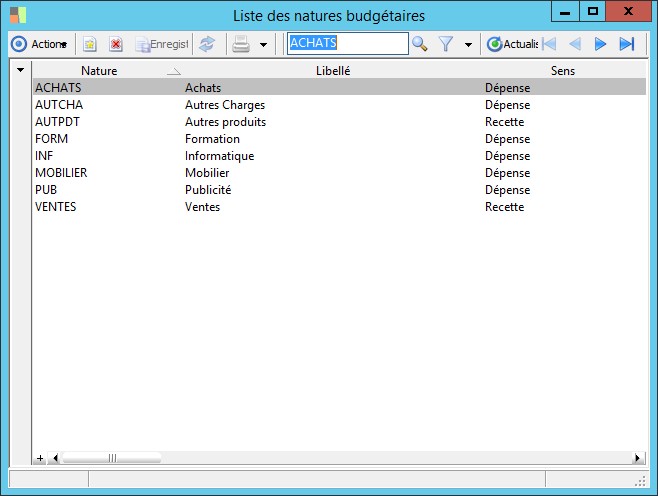Click Dépense in the PUB row
658x496 pixels.
point(507,190)
